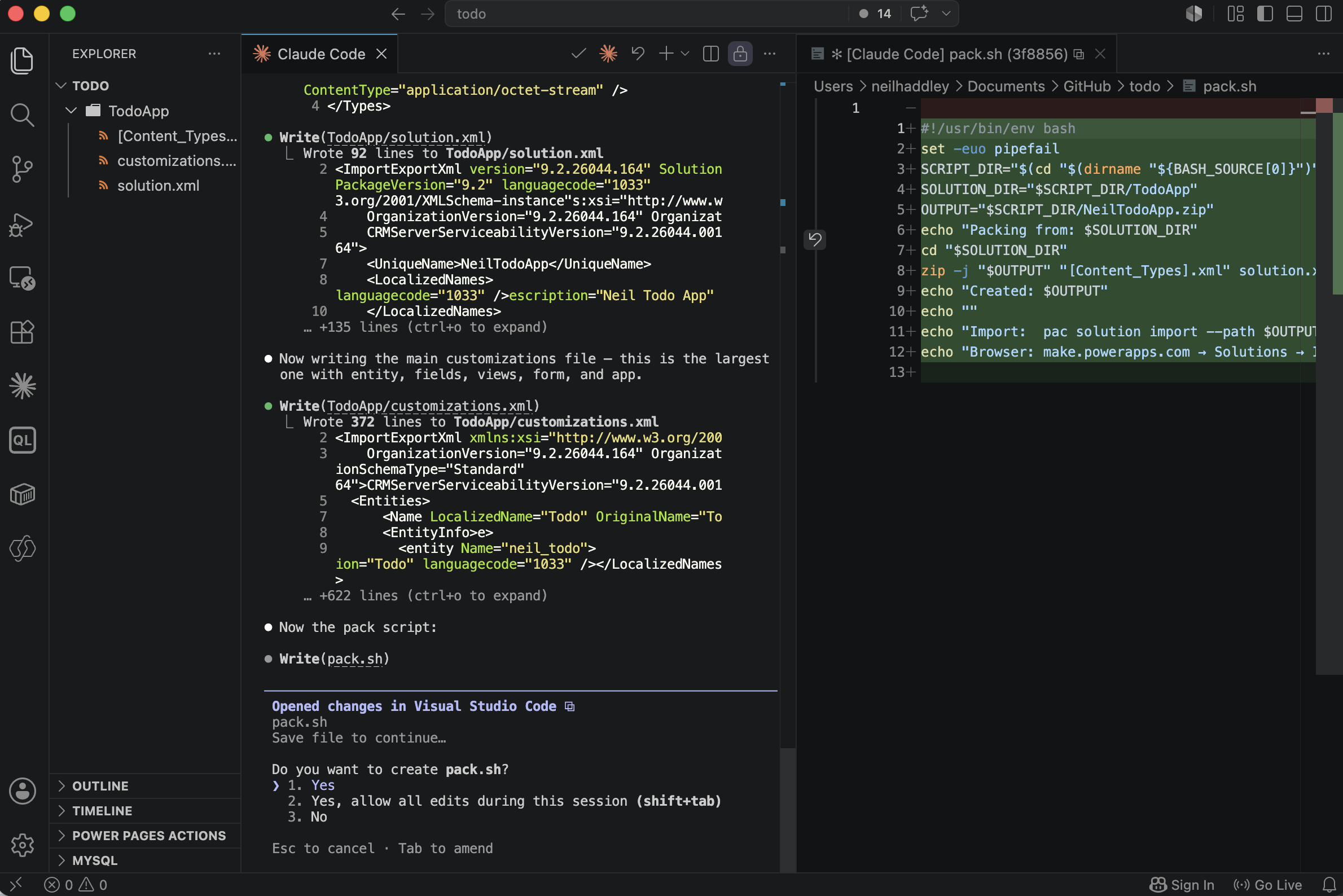
Task: Open the Power Platform view icon
Action: tap(22, 548)
